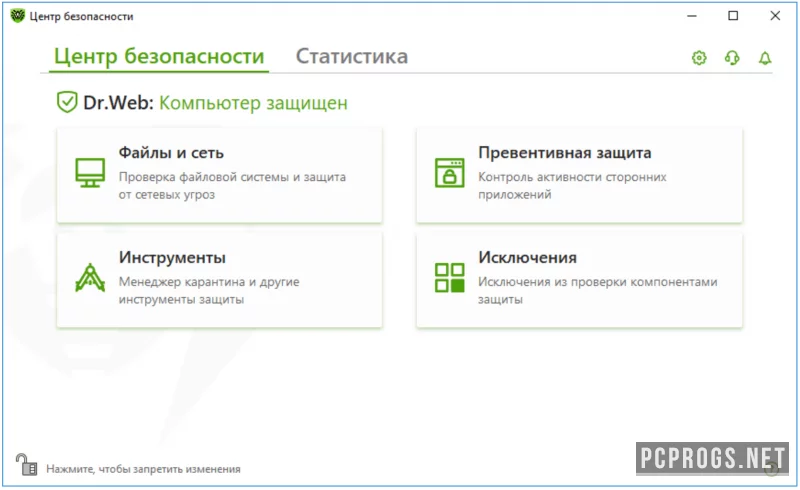800x490 pixels.
Task: Open the Файлы и сеть card title
Action: point(171,153)
